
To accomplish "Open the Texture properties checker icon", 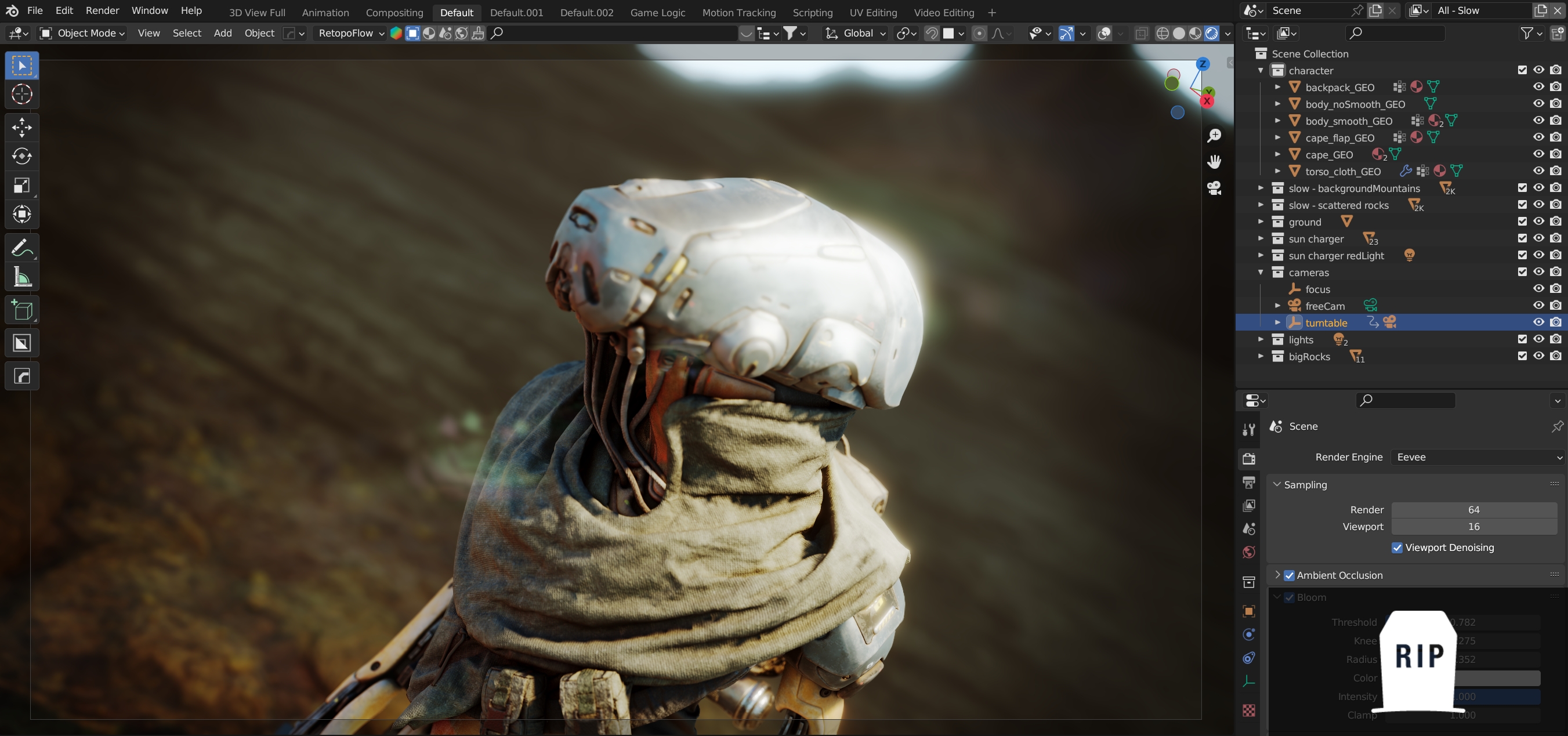I will 1248,710.
